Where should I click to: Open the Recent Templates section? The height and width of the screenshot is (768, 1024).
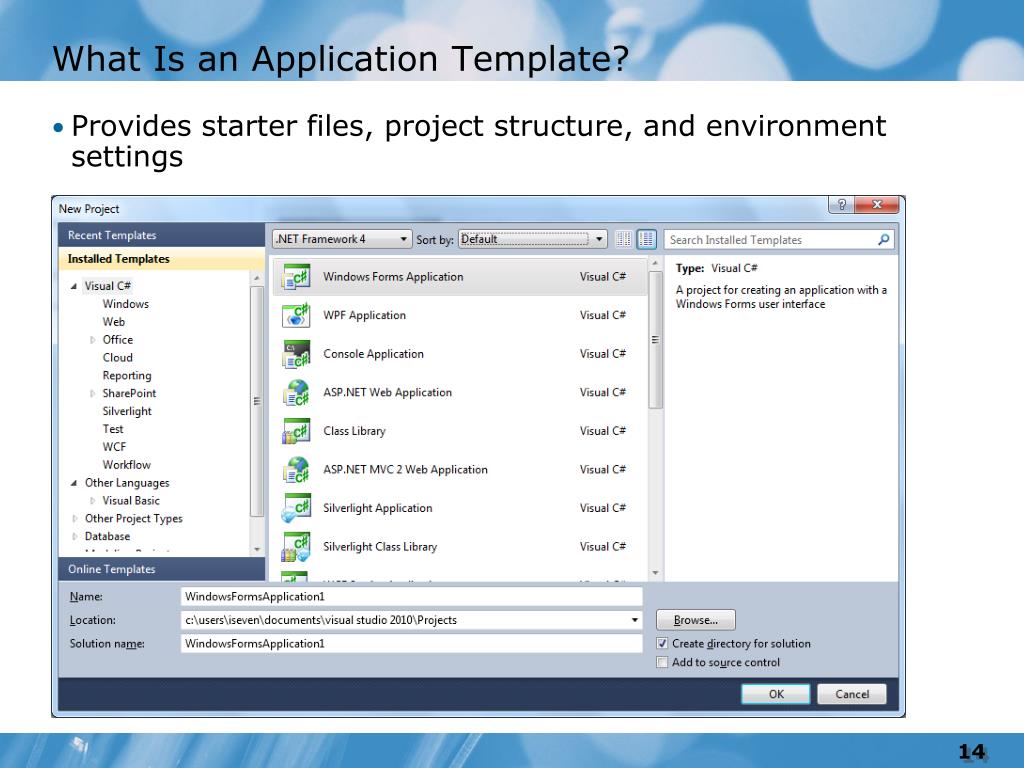point(161,235)
